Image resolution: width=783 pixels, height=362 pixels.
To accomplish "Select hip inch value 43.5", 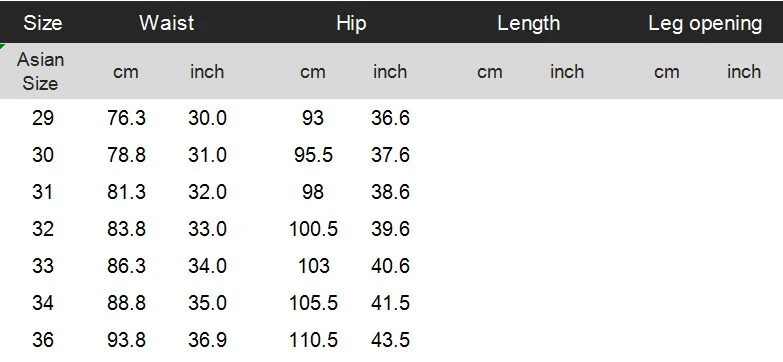I will [390, 340].
